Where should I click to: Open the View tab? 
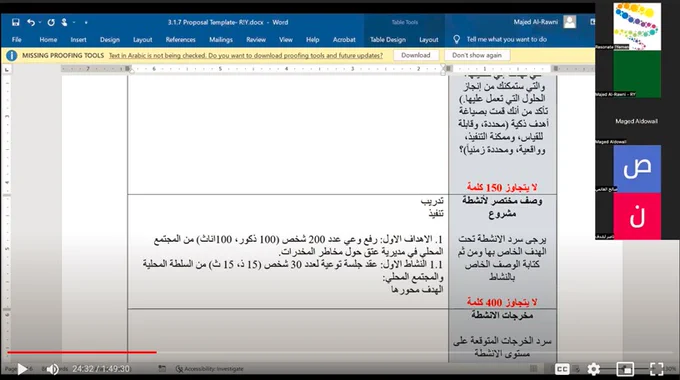[x=286, y=39]
